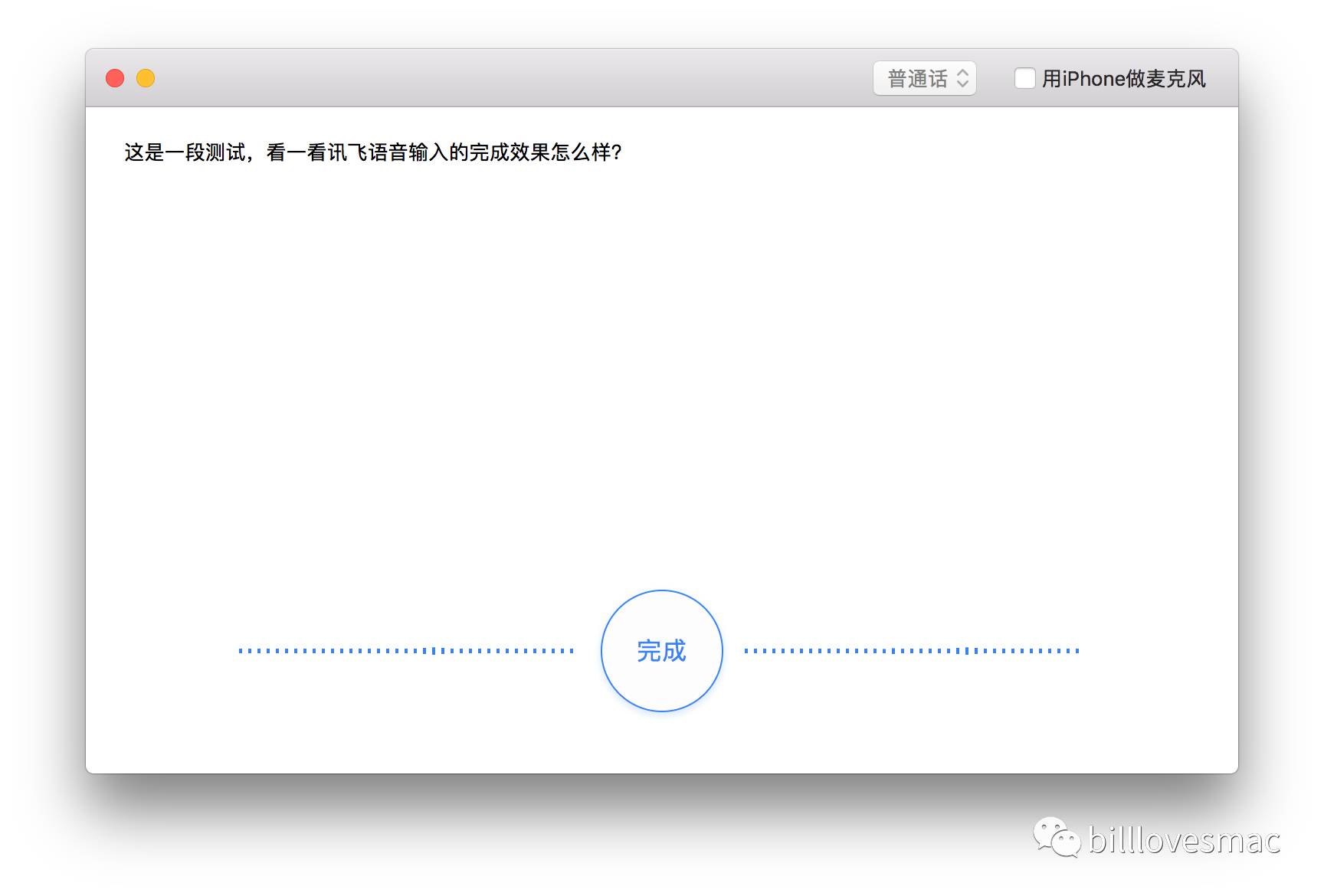The height and width of the screenshot is (896, 1324).
Task: Enable the 用iPhone做麦克风 checkbox
Action: click(x=1024, y=78)
